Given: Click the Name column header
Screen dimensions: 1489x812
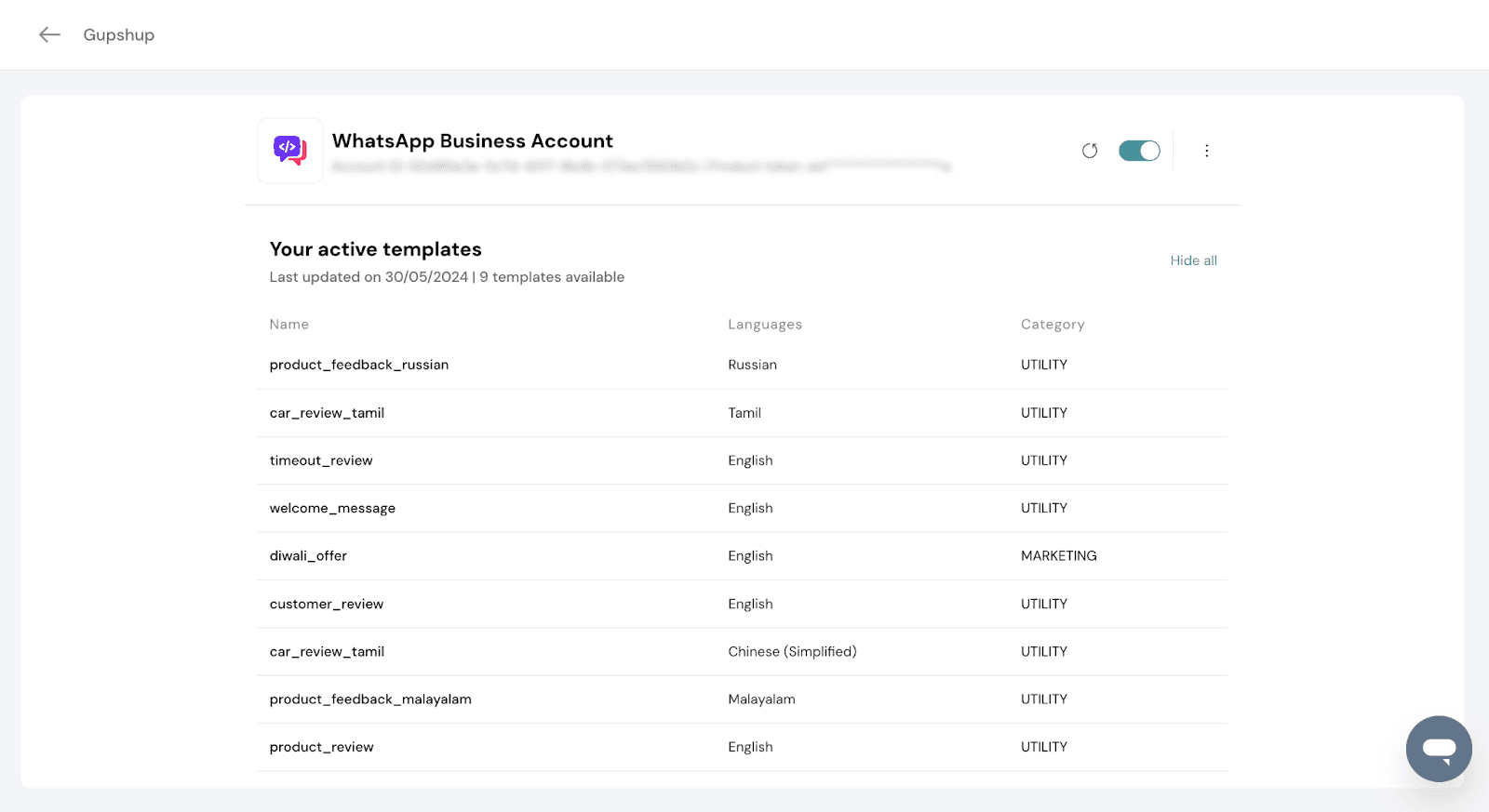Looking at the screenshot, I should coord(289,325).
